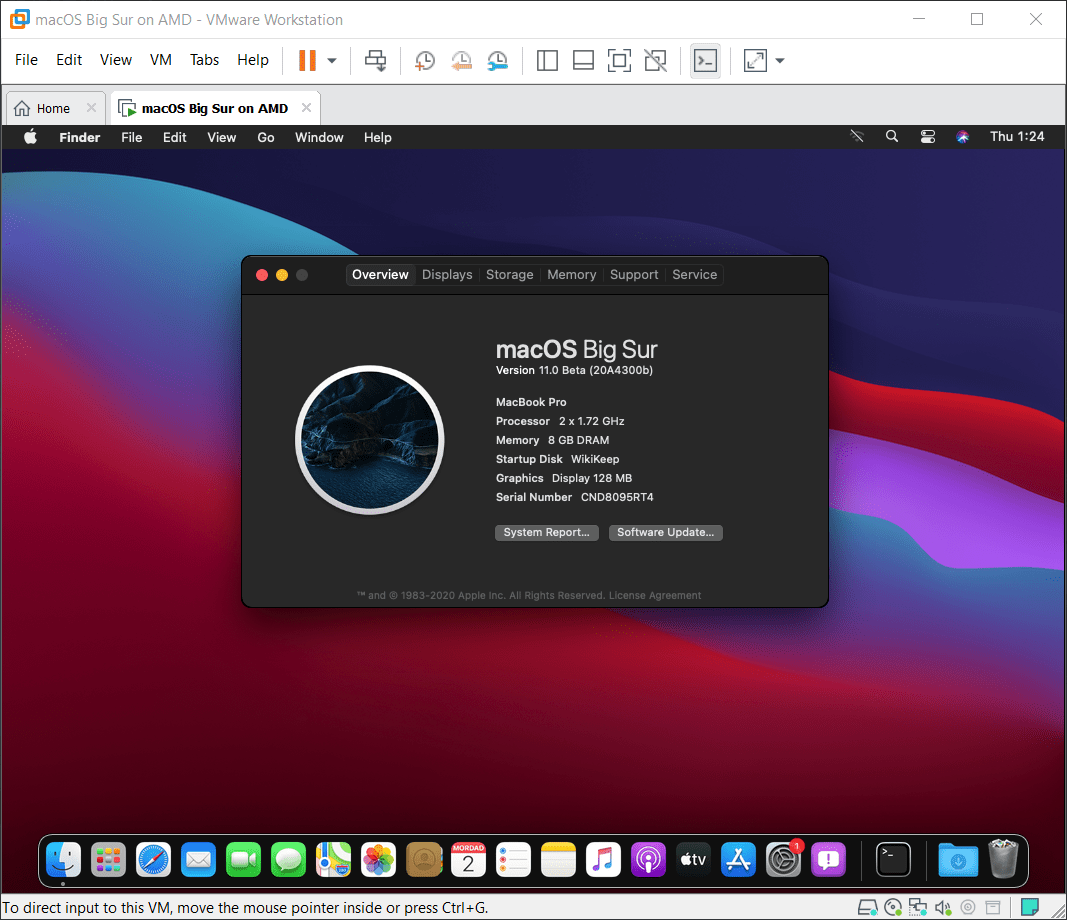Open the snapshot manager
The height and width of the screenshot is (920, 1067).
[498, 61]
